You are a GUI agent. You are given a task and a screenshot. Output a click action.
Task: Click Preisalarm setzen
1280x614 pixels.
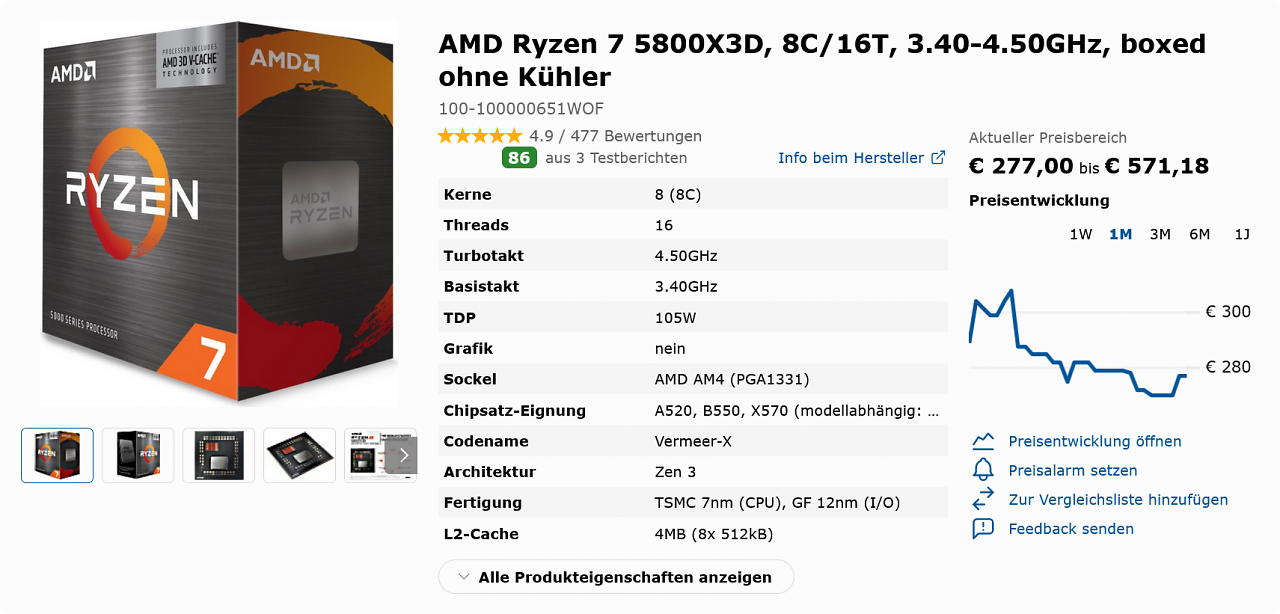[x=1073, y=470]
